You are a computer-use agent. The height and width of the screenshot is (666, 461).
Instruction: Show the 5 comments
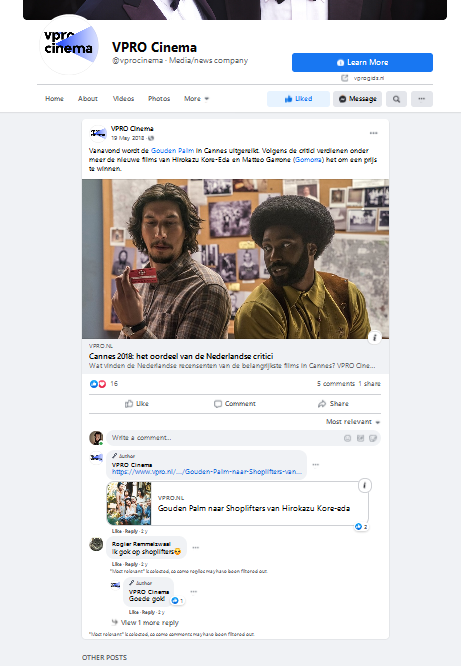click(x=336, y=384)
